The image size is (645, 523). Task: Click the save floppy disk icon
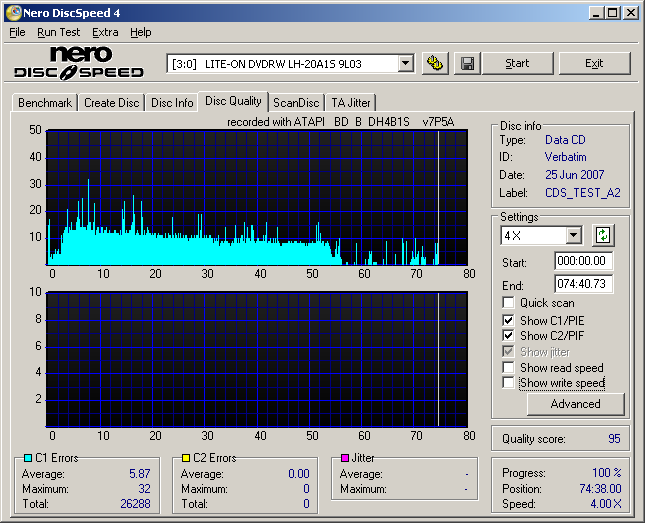coord(467,63)
